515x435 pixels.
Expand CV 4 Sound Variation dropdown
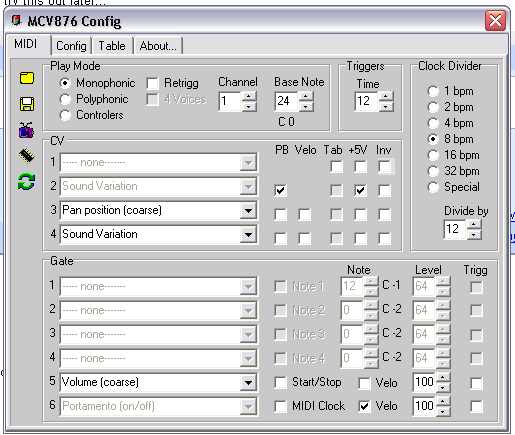point(248,235)
